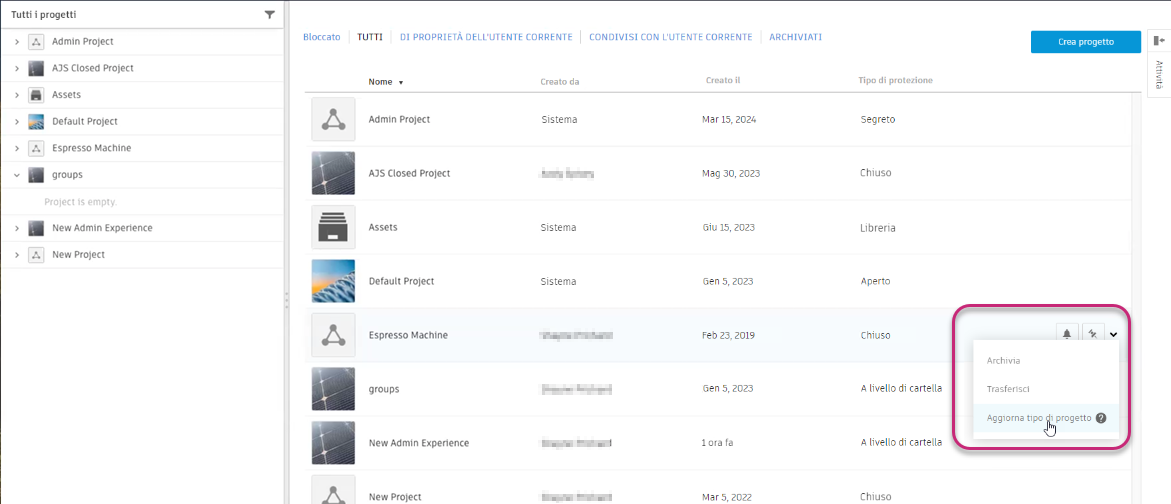This screenshot has height=504, width=1171.
Task: Click Default Project thumbnail in the table
Action: (333, 281)
